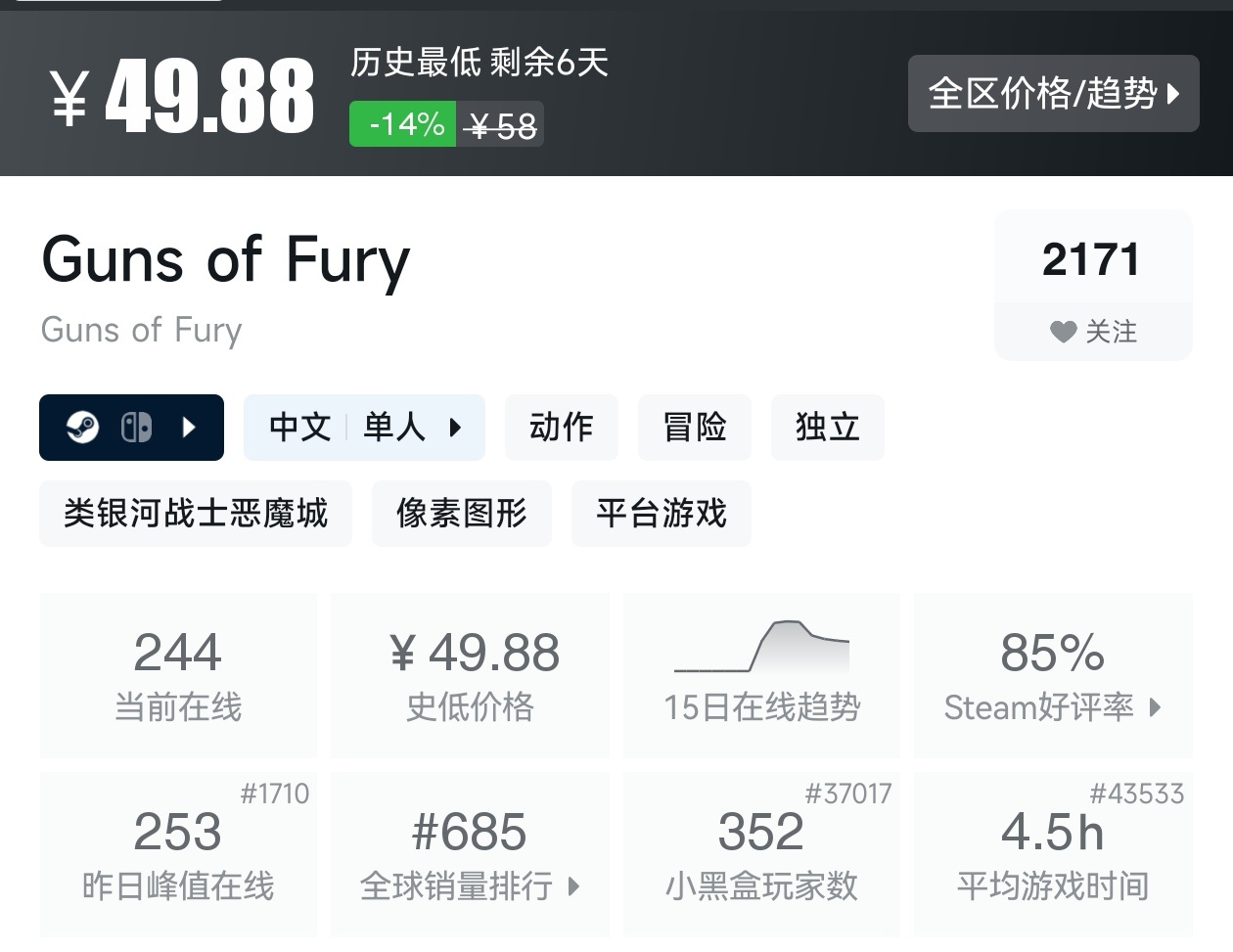
Task: Click the Steam platform icon
Action: click(82, 428)
